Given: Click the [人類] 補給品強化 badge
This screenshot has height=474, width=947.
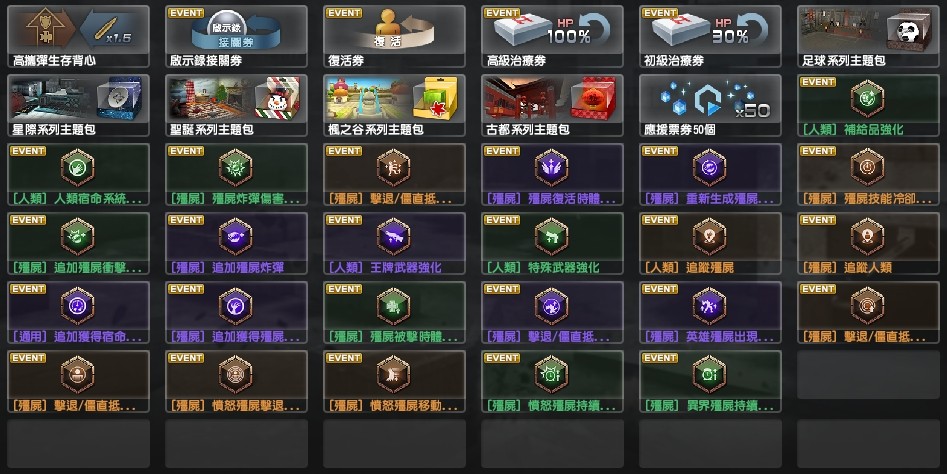Looking at the screenshot, I should click(868, 105).
